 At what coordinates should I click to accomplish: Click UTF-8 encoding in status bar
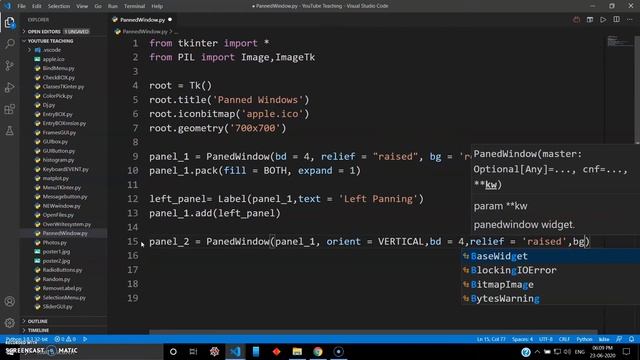[x=546, y=339]
